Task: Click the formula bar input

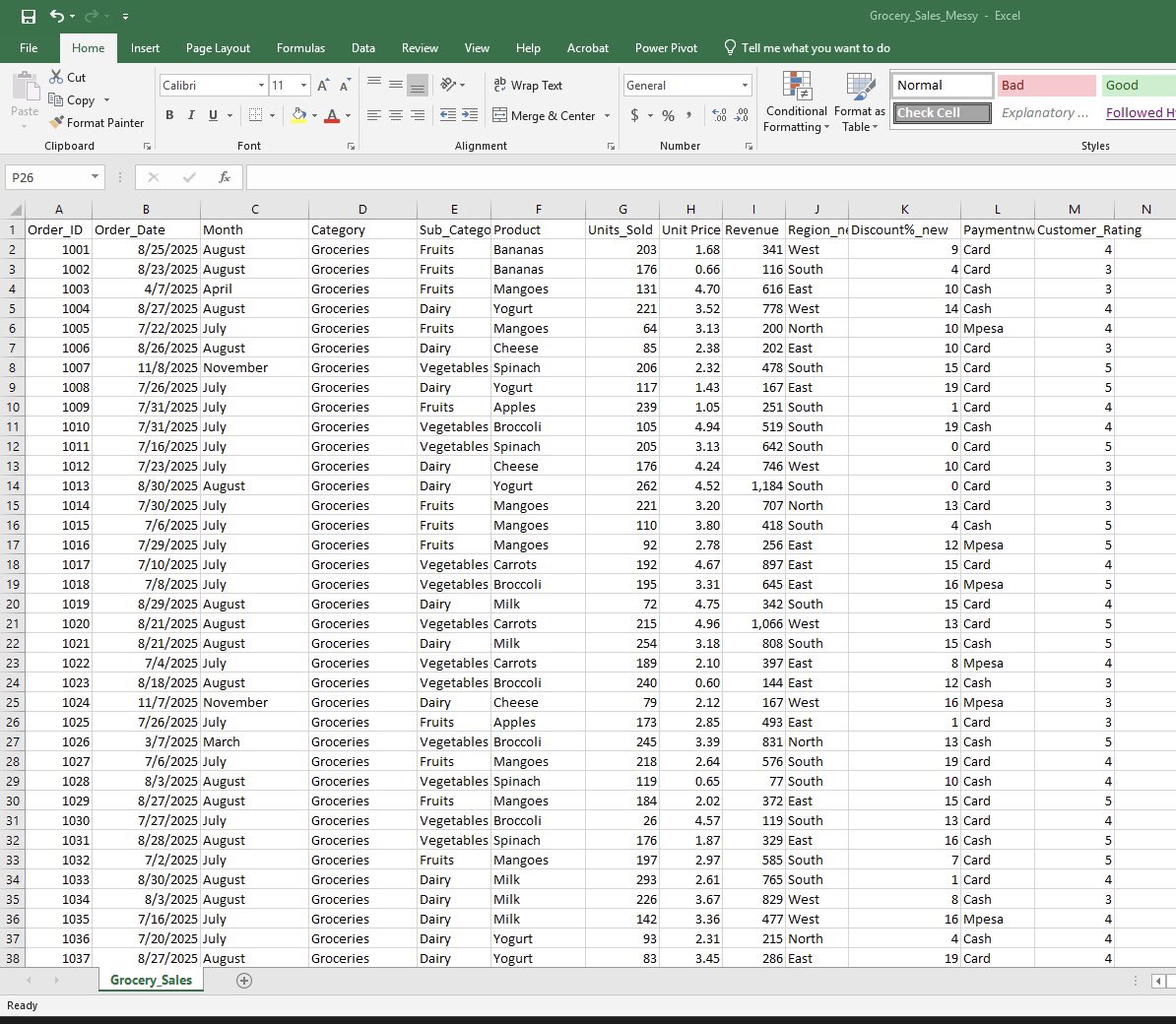Action: coord(710,177)
